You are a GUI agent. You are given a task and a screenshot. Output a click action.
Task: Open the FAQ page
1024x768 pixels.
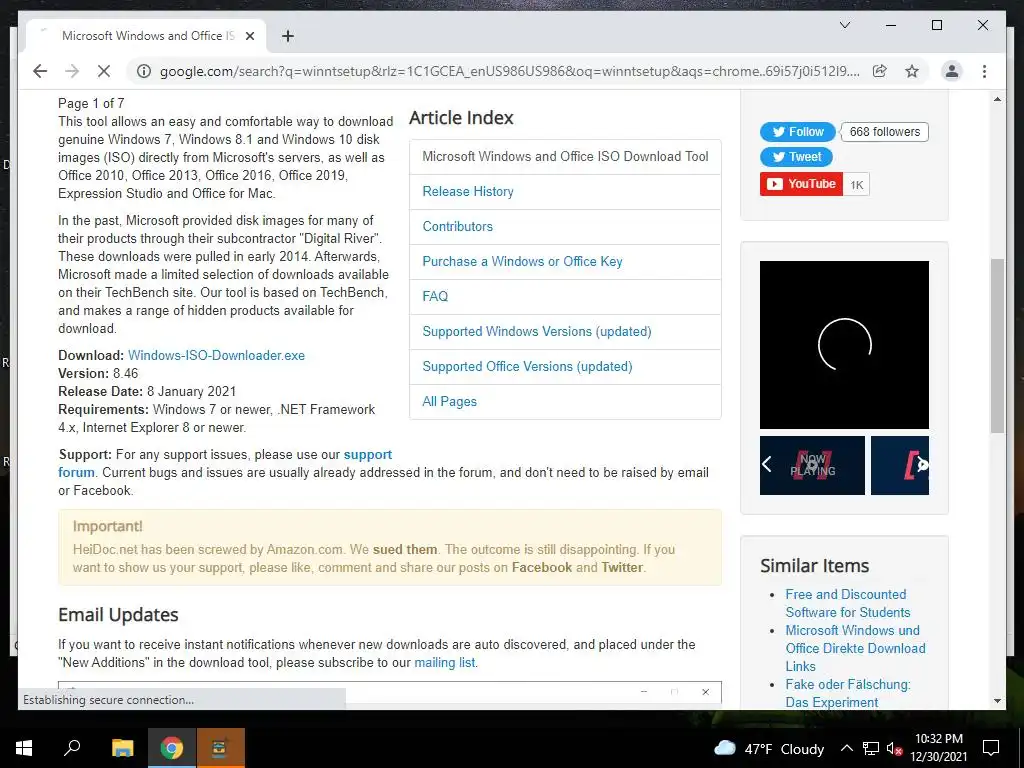435,296
